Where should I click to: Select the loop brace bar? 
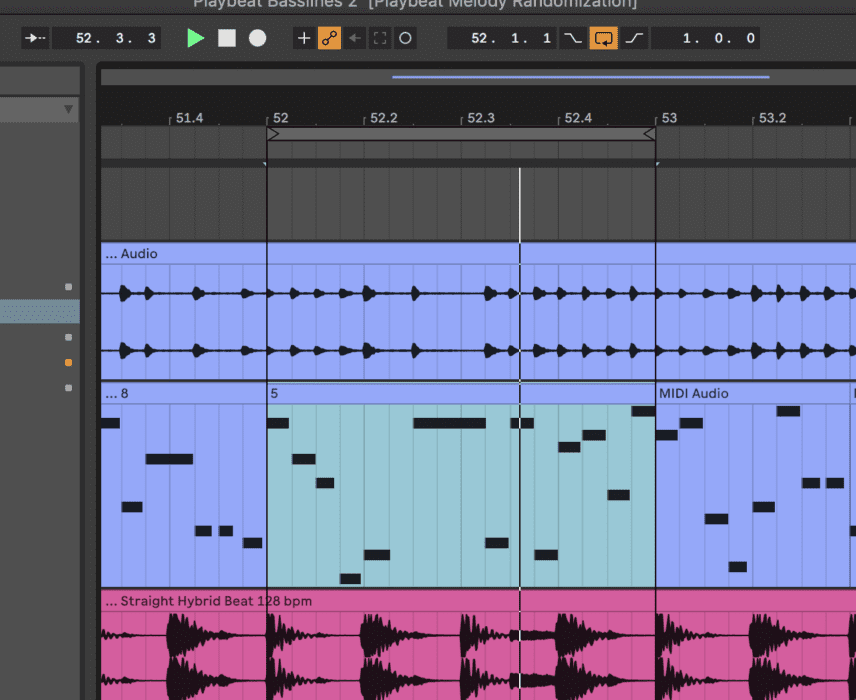461,134
